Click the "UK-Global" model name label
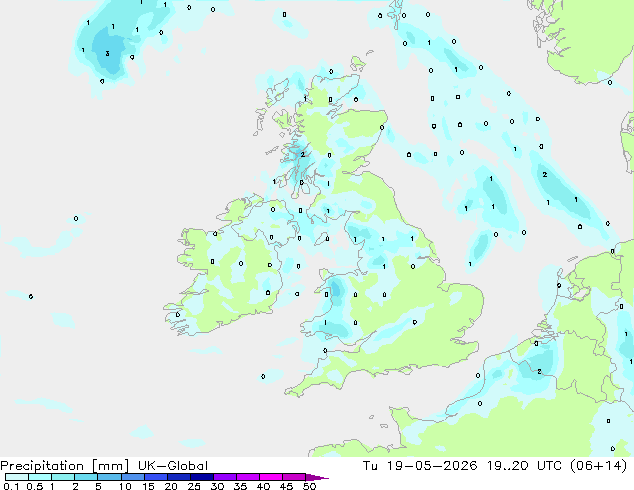The height and width of the screenshot is (490, 634). pos(173,466)
